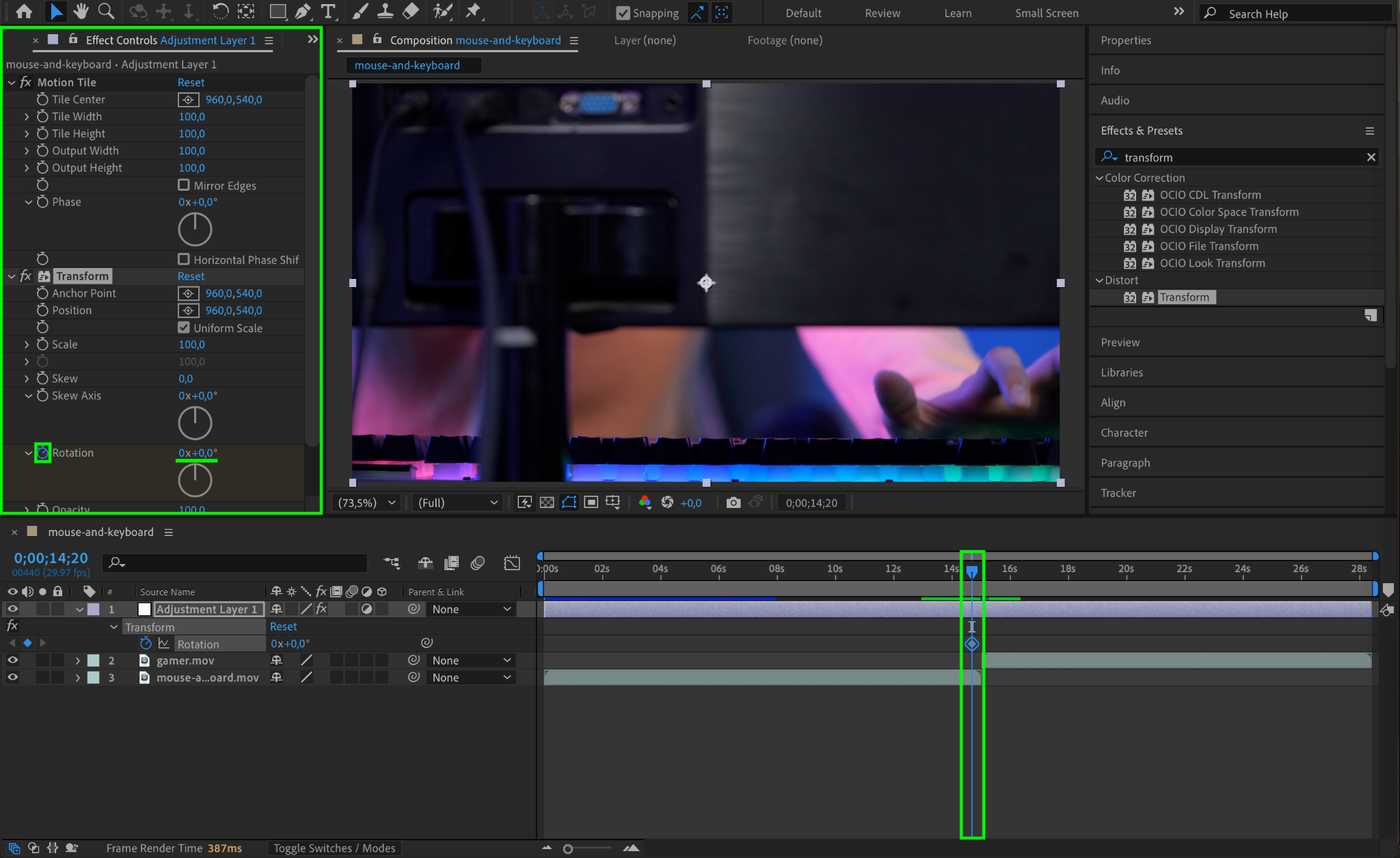Image resolution: width=1400 pixels, height=858 pixels.
Task: Select the Zoom tool in toolbar
Action: click(106, 12)
